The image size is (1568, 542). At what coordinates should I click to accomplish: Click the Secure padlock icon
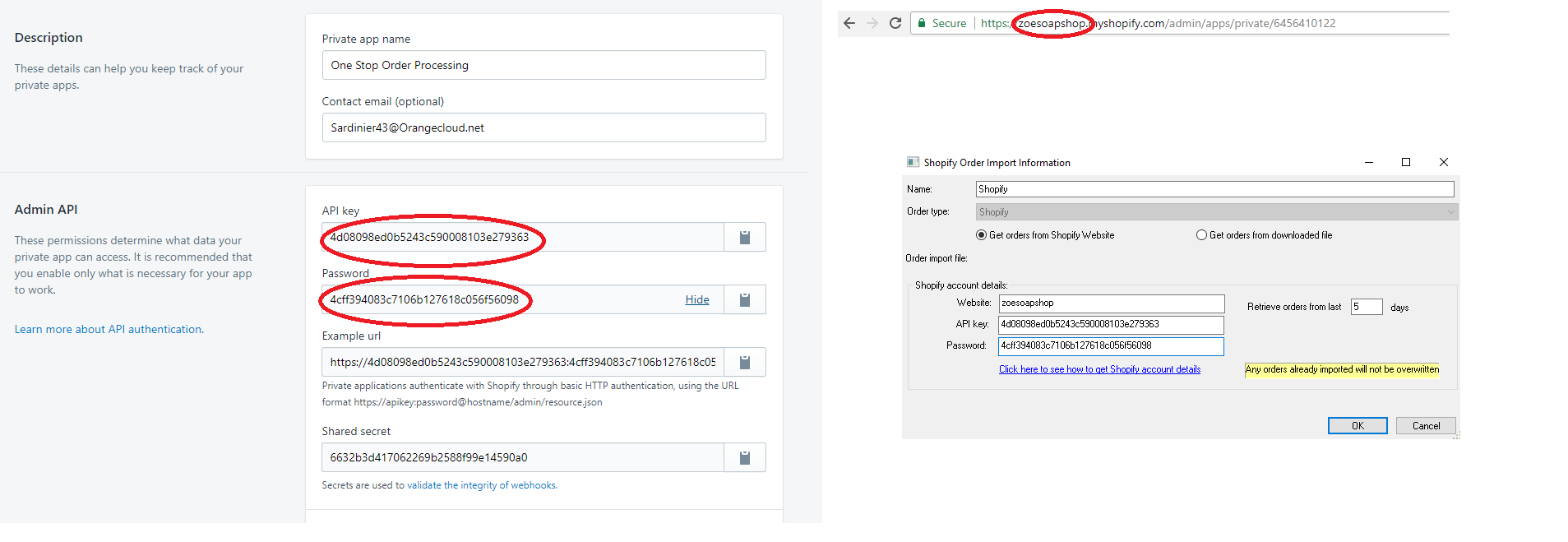pos(923,23)
